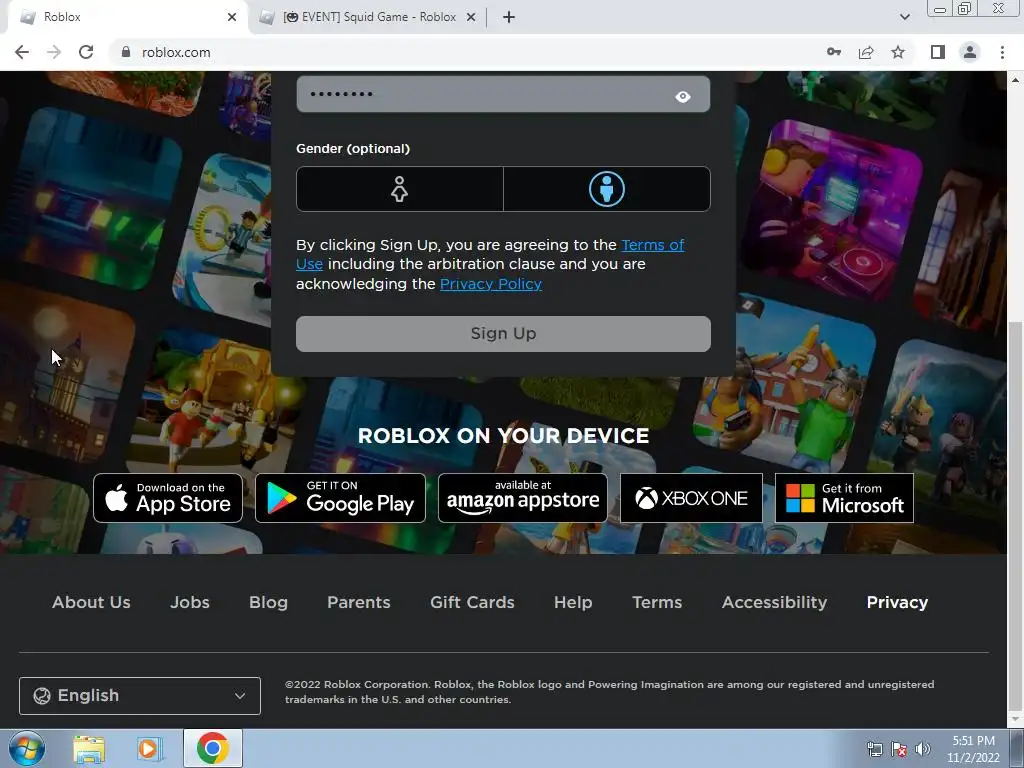Open the Chrome profile avatar
This screenshot has width=1024, height=768.
click(970, 52)
